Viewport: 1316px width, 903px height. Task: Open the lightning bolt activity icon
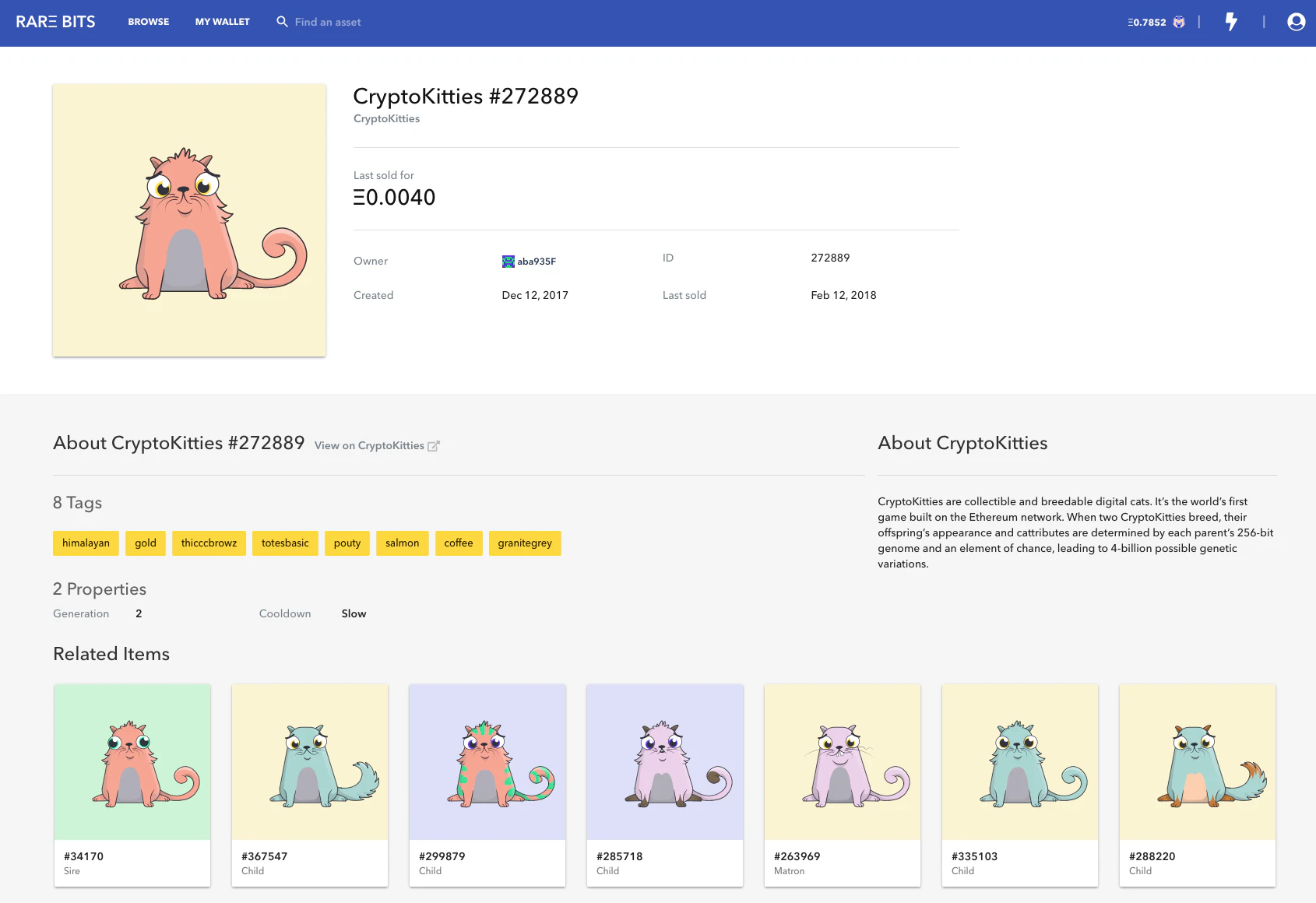coord(1231,22)
